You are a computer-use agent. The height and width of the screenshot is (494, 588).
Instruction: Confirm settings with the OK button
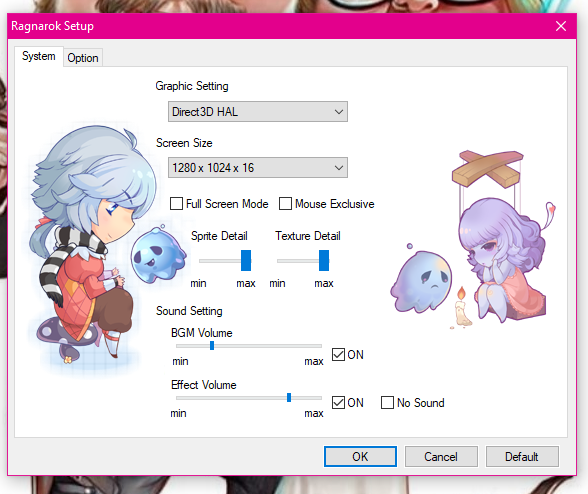coord(360,456)
